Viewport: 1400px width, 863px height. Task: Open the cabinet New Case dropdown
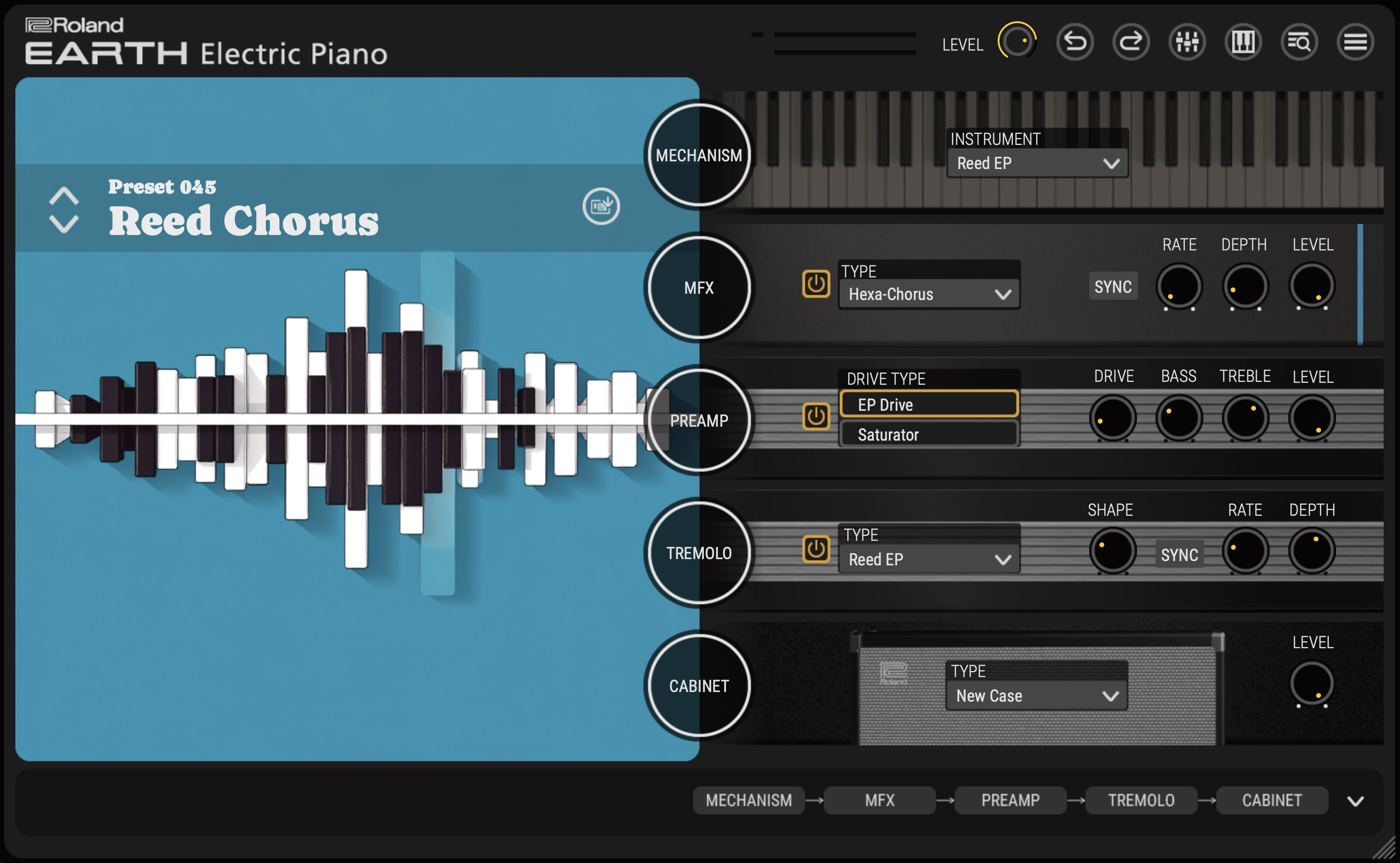pos(1036,696)
